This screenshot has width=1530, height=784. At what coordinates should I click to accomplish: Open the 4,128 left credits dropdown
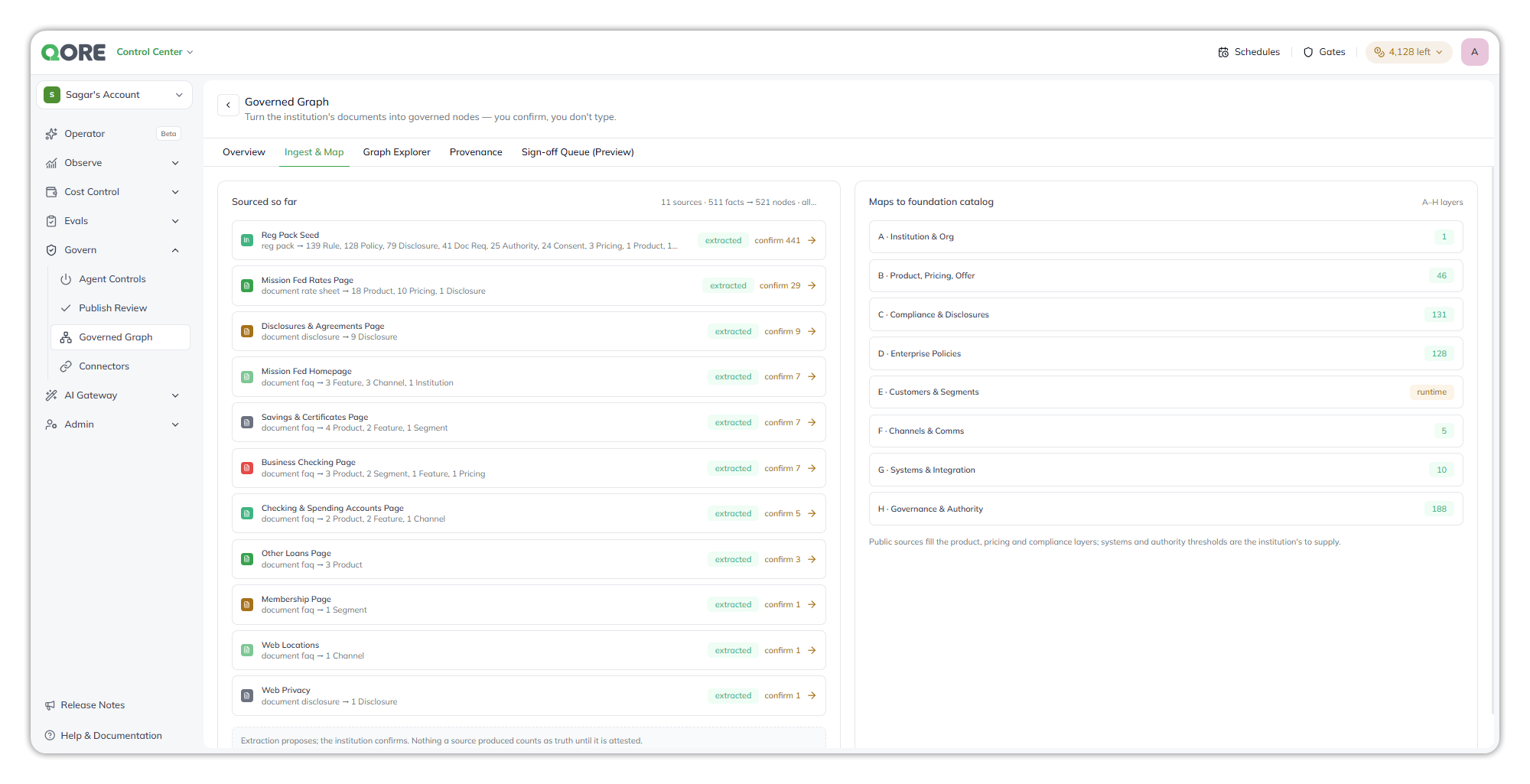tap(1408, 52)
